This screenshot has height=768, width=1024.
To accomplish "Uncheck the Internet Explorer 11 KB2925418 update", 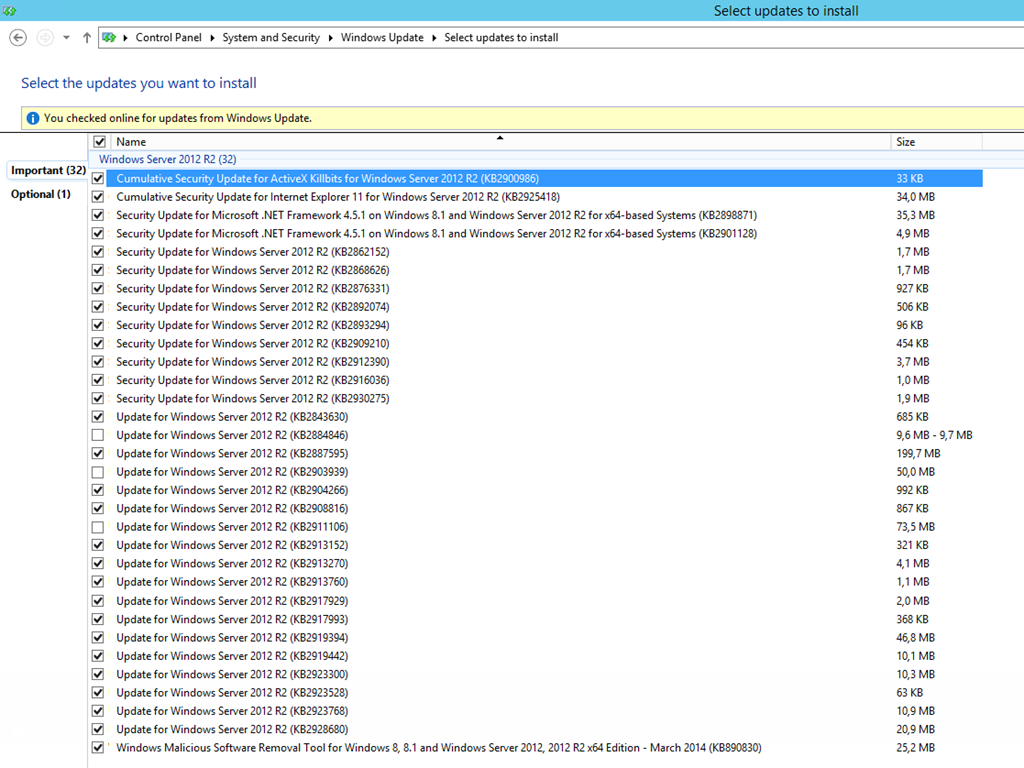I will click(98, 197).
